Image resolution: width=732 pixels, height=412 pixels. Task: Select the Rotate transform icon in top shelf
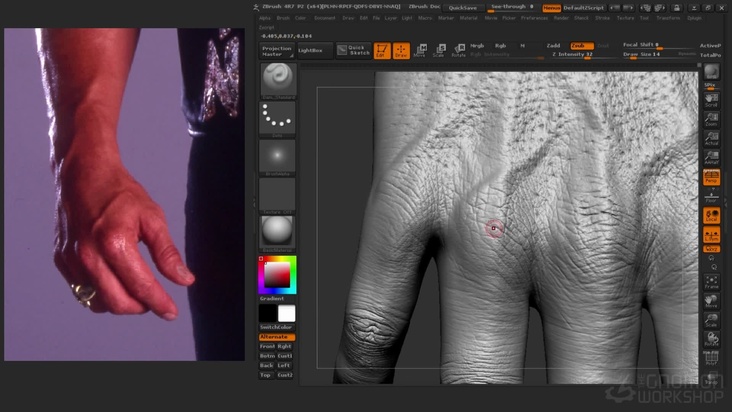(458, 51)
